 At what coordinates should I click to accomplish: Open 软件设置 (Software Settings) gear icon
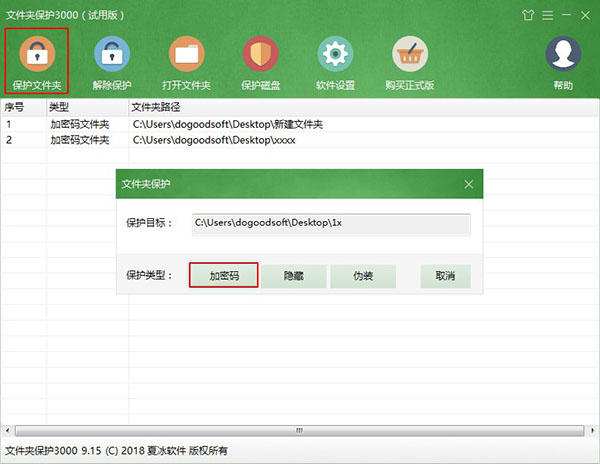click(x=336, y=53)
